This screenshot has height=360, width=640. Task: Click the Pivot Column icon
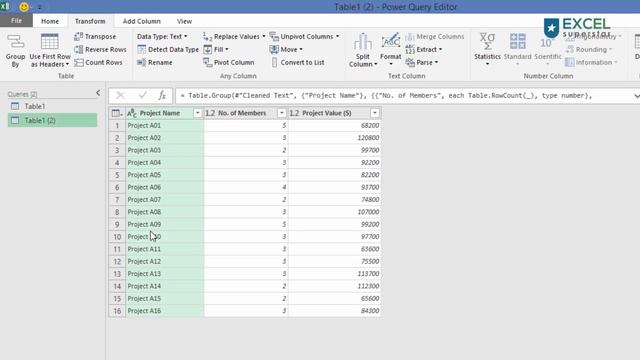click(207, 62)
